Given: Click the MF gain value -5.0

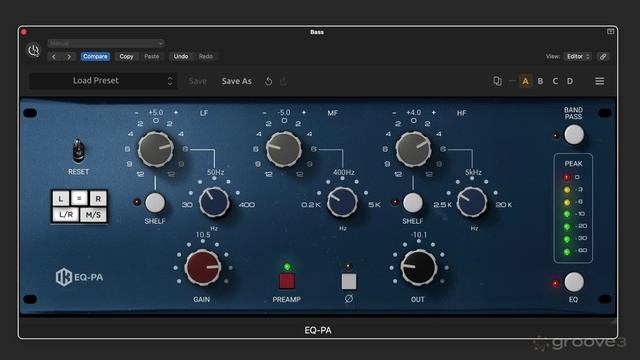Looking at the screenshot, I should click(x=284, y=112).
